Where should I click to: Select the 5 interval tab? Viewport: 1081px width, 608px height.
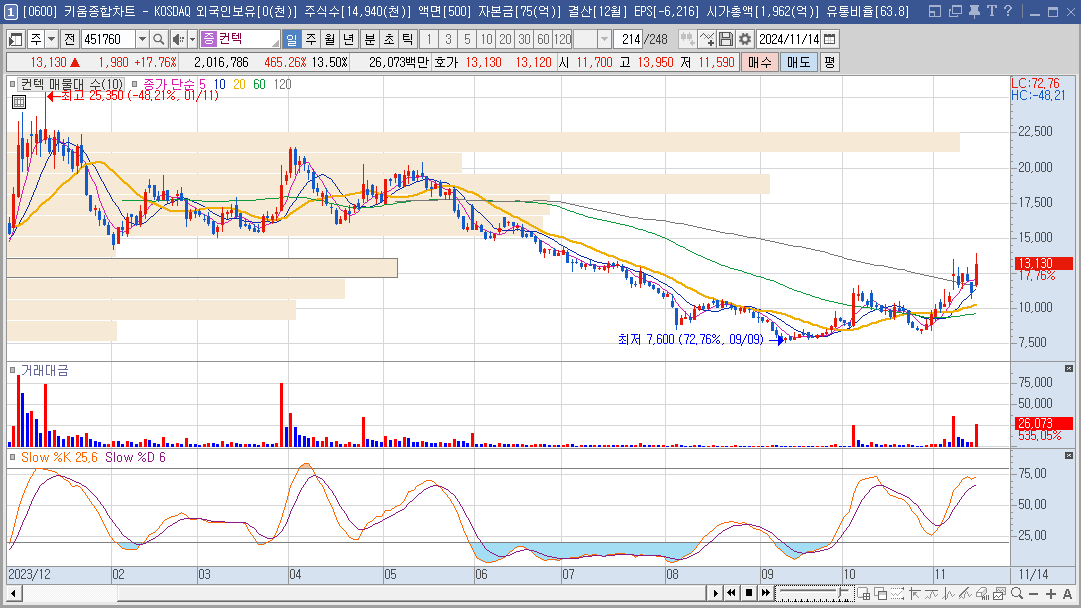point(467,39)
